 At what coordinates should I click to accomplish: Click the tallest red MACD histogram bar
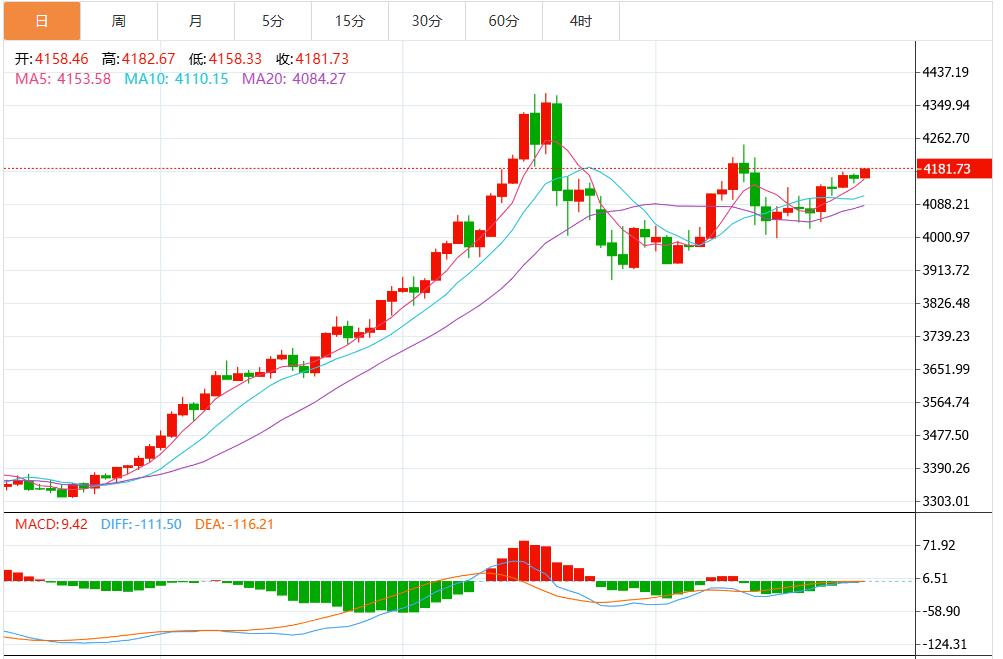point(523,561)
